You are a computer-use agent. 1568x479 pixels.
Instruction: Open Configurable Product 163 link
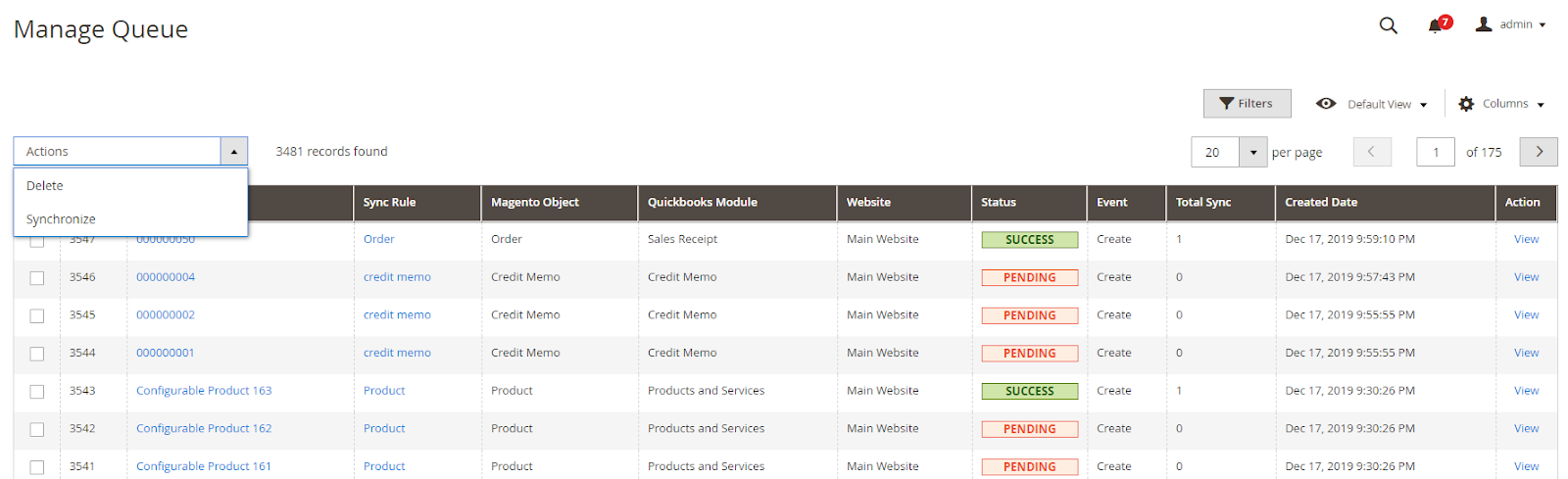[x=204, y=391]
